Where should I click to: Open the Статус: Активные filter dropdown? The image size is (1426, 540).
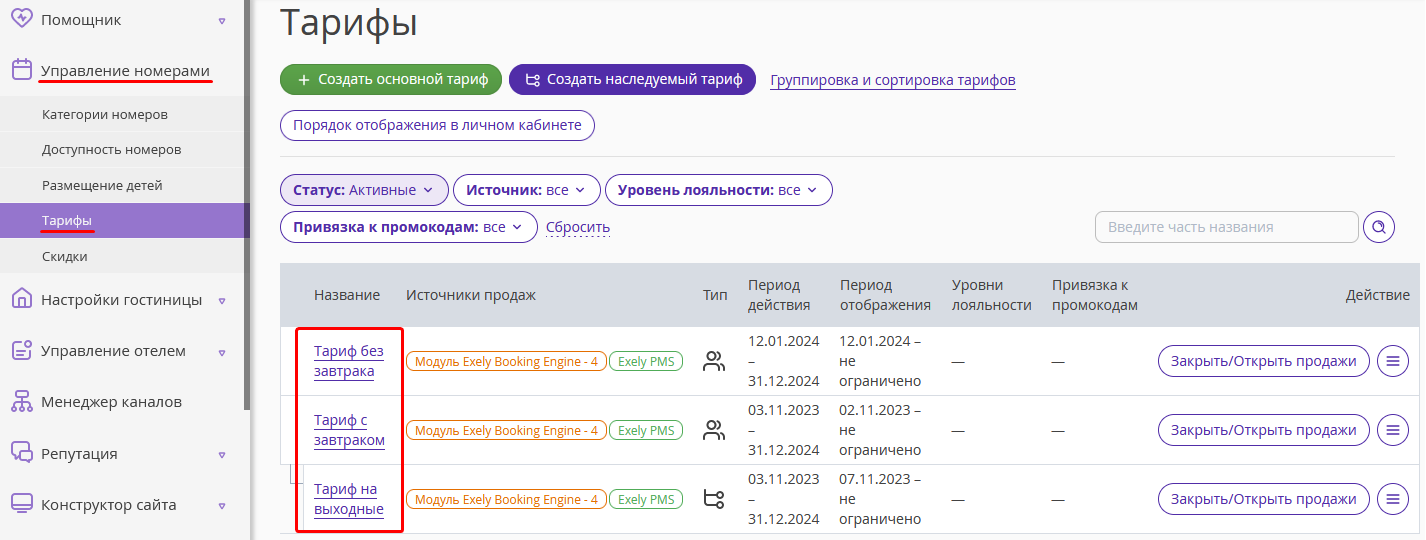coord(364,189)
